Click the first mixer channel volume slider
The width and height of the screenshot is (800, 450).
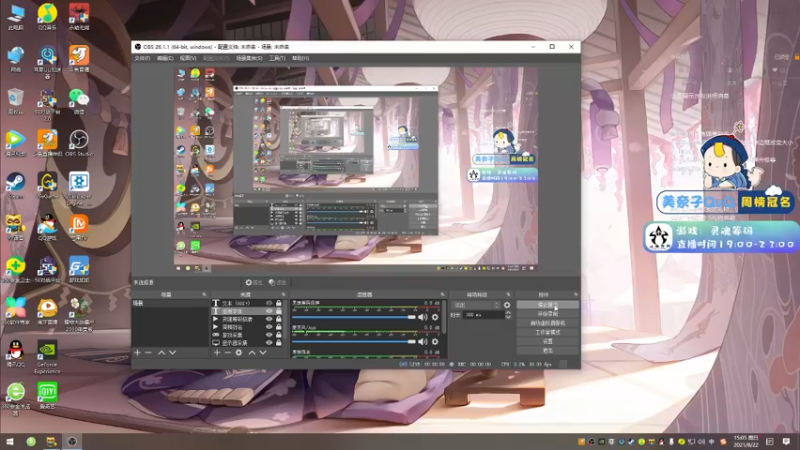click(x=354, y=317)
